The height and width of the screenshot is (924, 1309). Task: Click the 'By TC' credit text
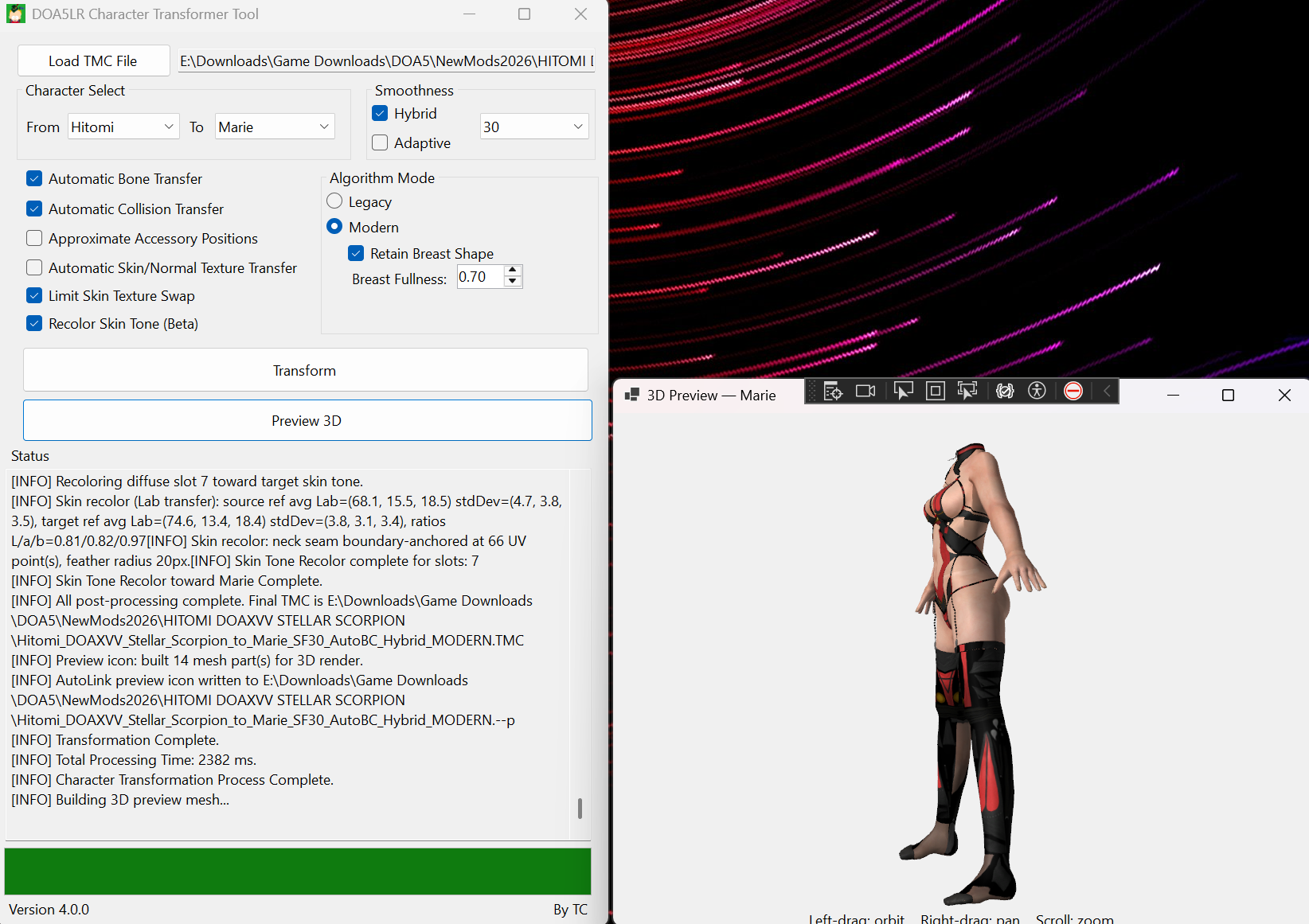coord(570,909)
